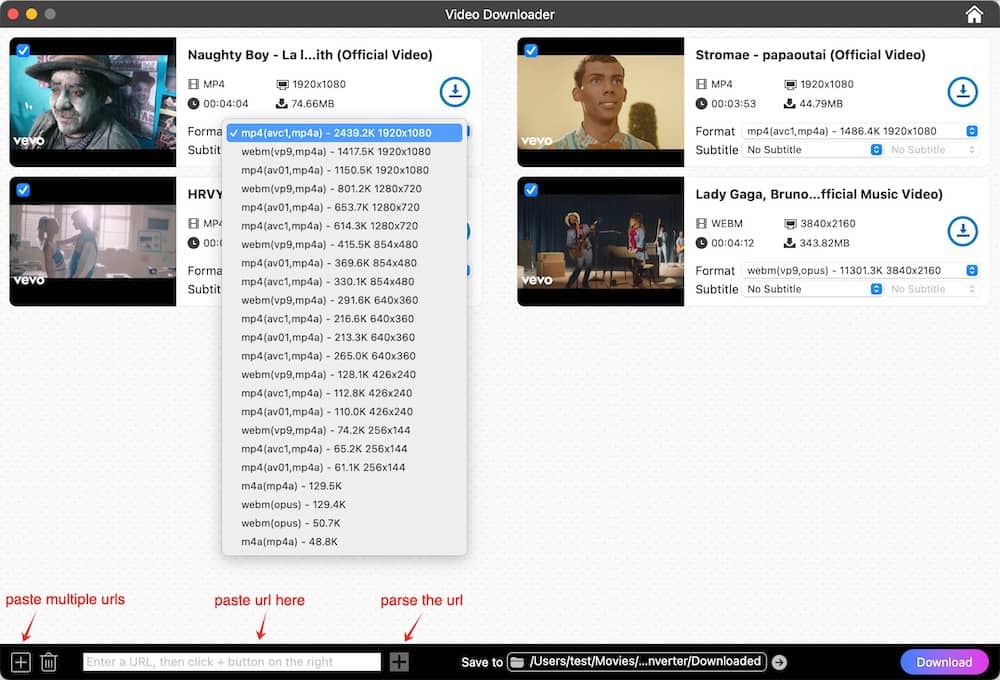Click the plus icon to paste multiple URLs
Viewport: 1000px width, 680px height.
click(x=19, y=661)
